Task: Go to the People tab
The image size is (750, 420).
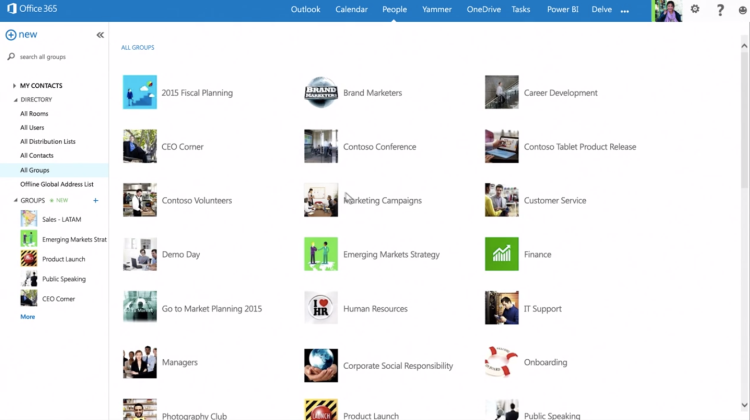Action: coord(394,9)
